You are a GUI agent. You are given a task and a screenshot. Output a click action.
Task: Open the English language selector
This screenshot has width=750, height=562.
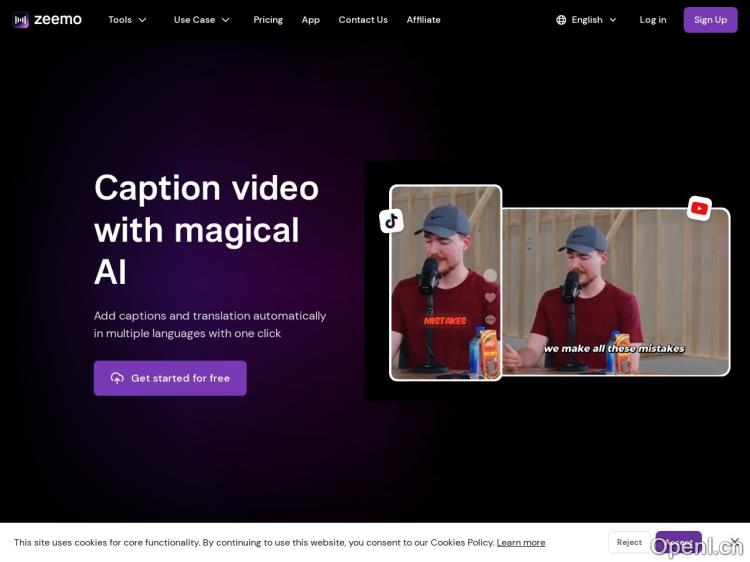coord(587,20)
